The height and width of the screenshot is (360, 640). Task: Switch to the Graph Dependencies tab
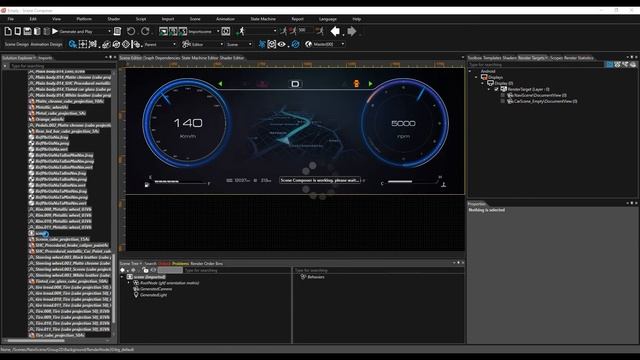[x=162, y=58]
